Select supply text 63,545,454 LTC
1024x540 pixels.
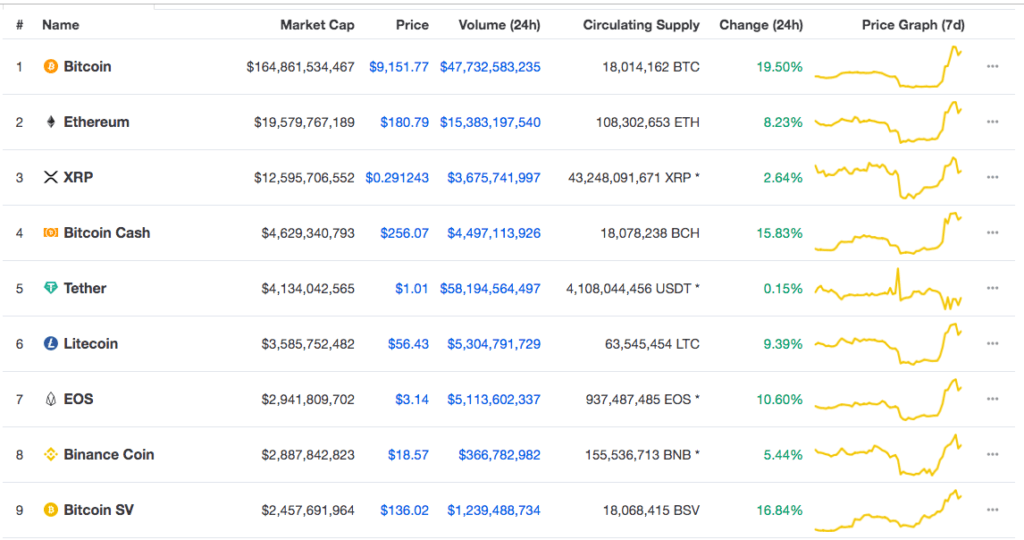click(x=652, y=343)
